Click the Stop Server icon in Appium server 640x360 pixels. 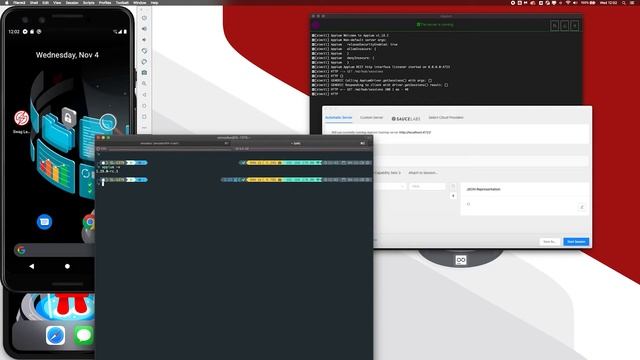pyautogui.click(x=575, y=26)
